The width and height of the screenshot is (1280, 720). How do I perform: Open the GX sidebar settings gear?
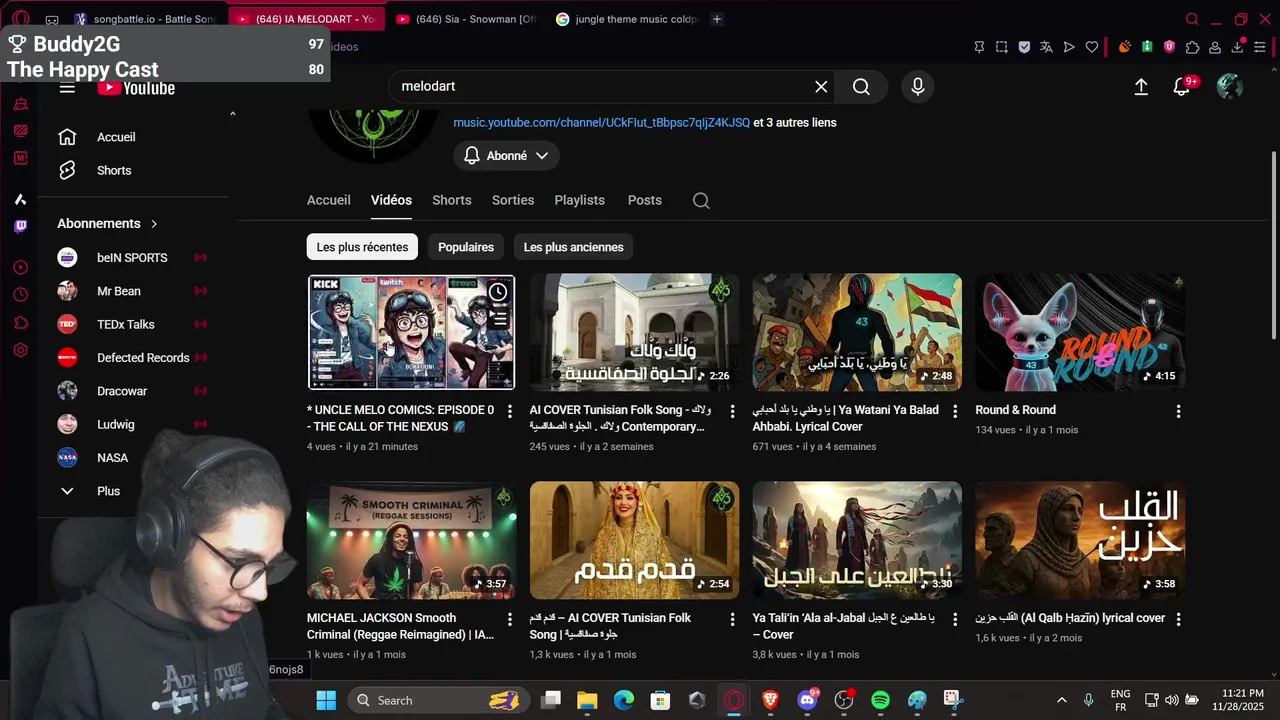point(20,350)
